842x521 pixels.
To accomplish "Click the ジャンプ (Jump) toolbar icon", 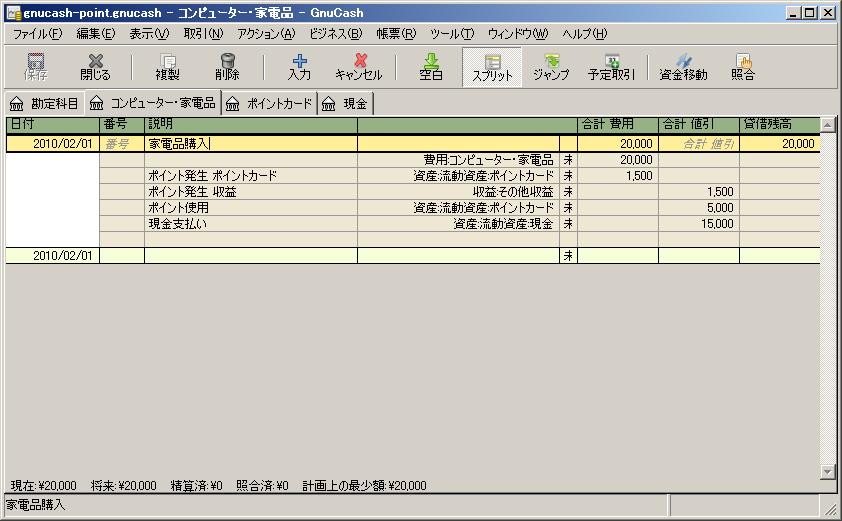I will 551,67.
